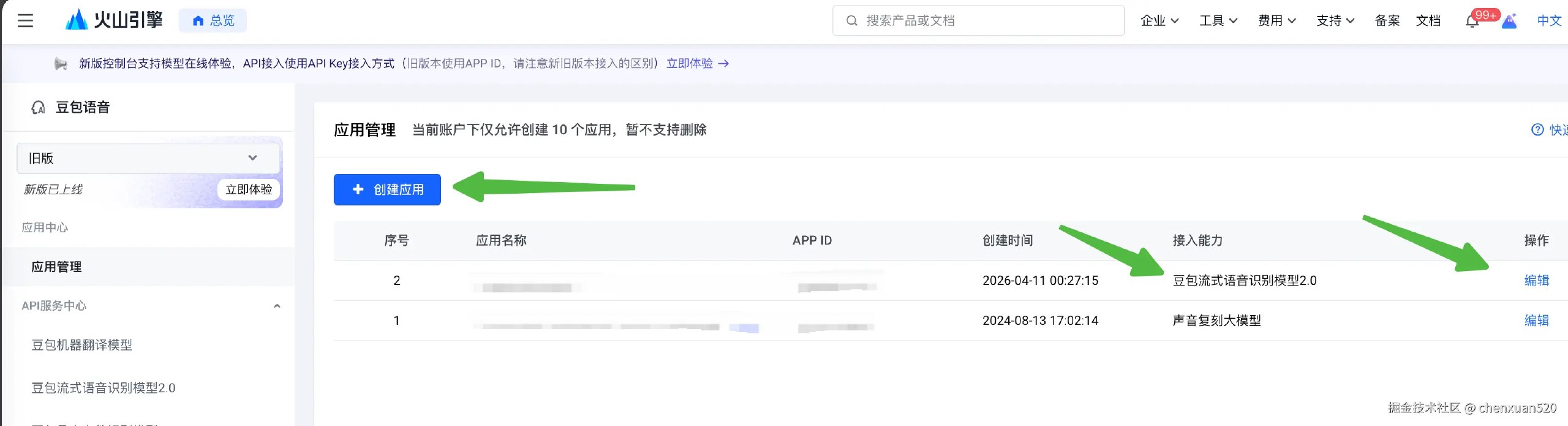The height and width of the screenshot is (426, 1568).
Task: Collapse the API服务中心 section
Action: pyautogui.click(x=277, y=306)
